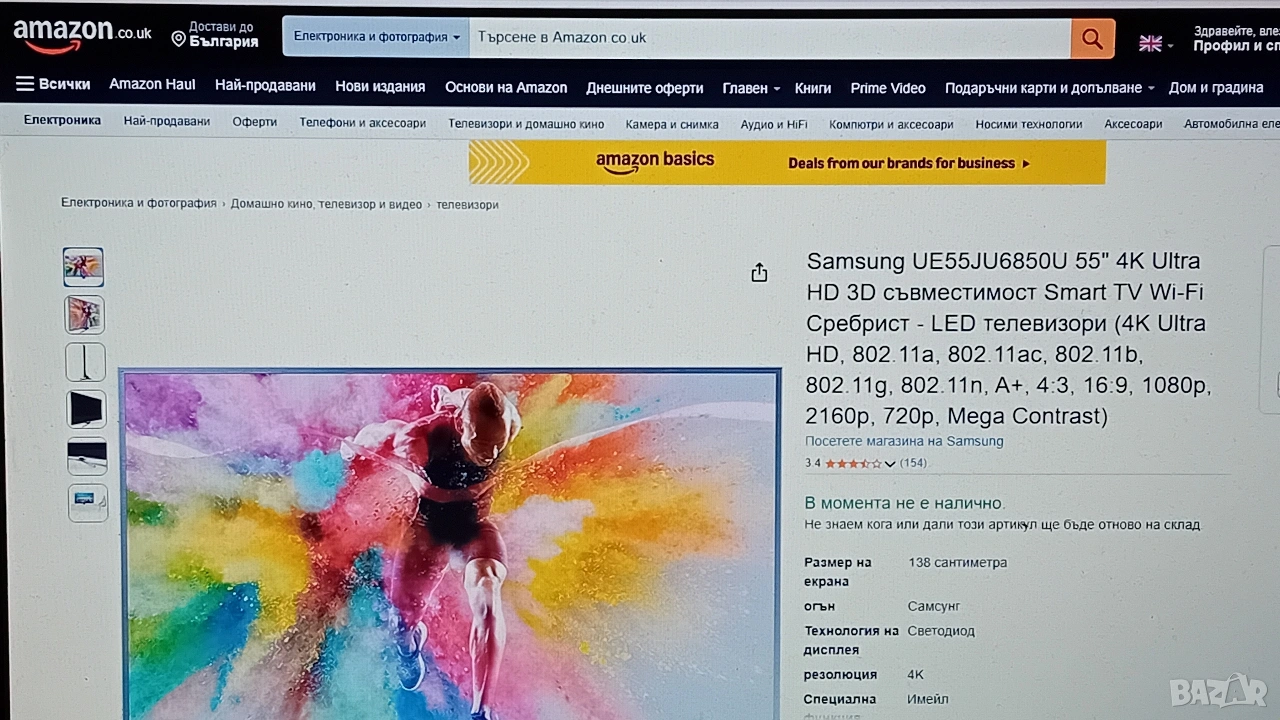Screen dimensions: 1280x720
Task: Open the Всички hamburger menu
Action: [53, 84]
